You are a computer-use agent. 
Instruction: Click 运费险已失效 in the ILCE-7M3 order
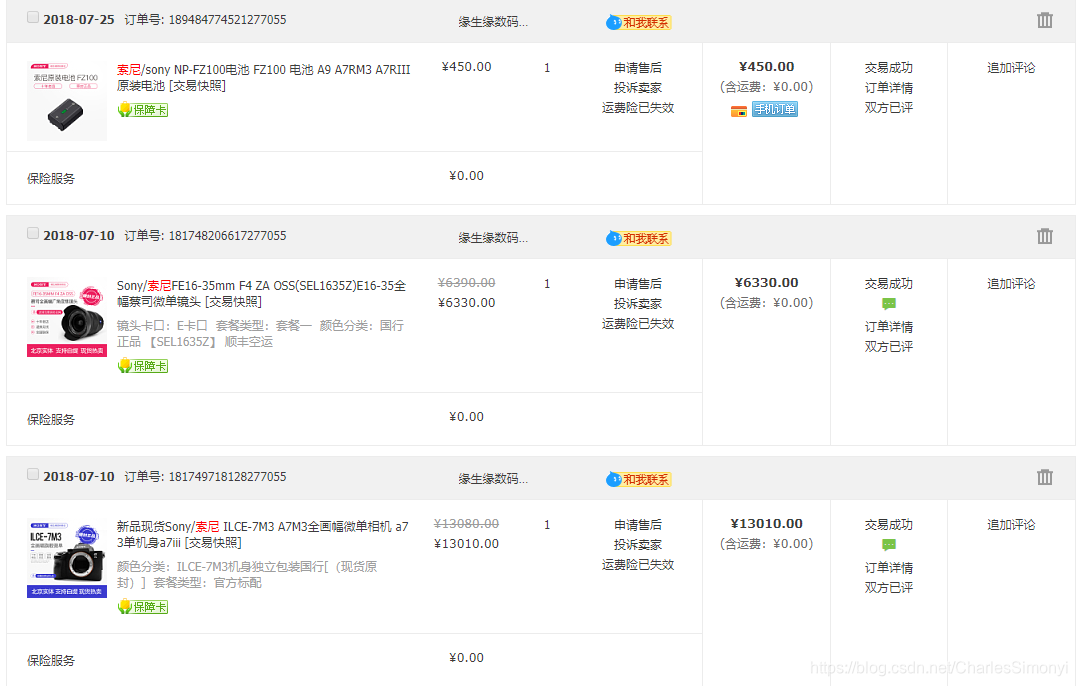(638, 564)
